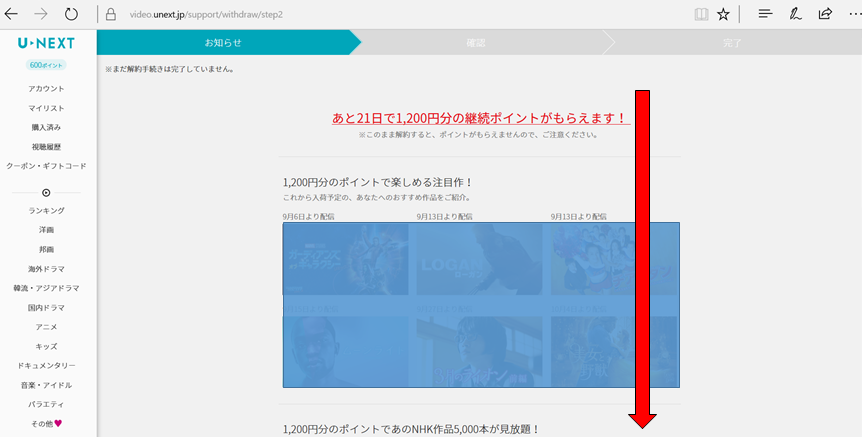Open 購入済み in the sidebar
This screenshot has width=862, height=437.
pyautogui.click(x=46, y=128)
